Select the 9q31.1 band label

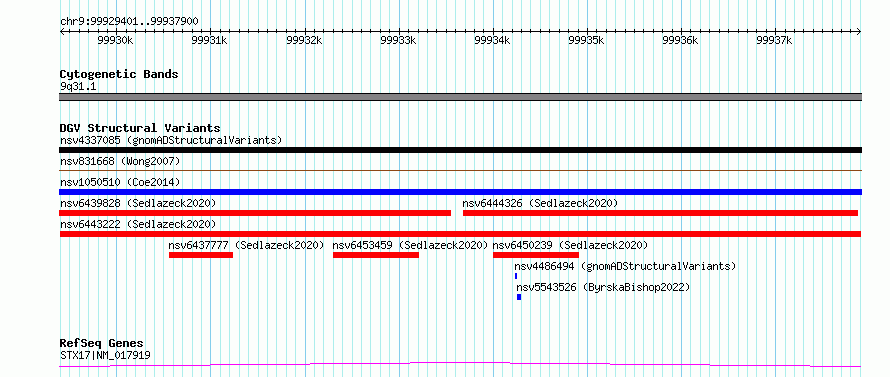(x=78, y=87)
